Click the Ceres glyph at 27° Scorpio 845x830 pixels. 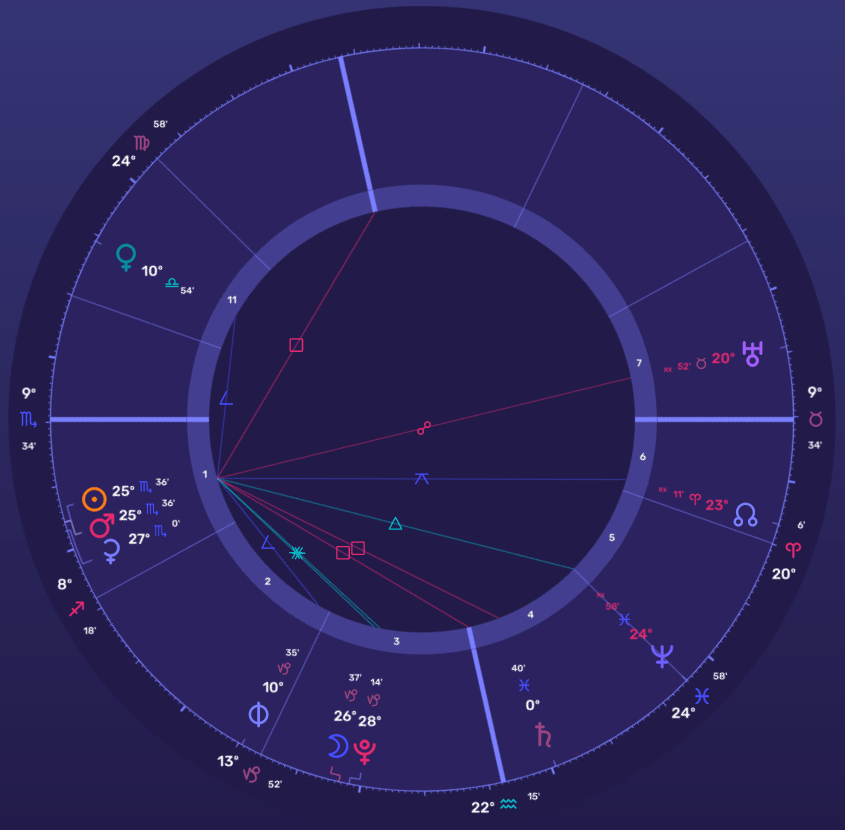pyautogui.click(x=111, y=547)
